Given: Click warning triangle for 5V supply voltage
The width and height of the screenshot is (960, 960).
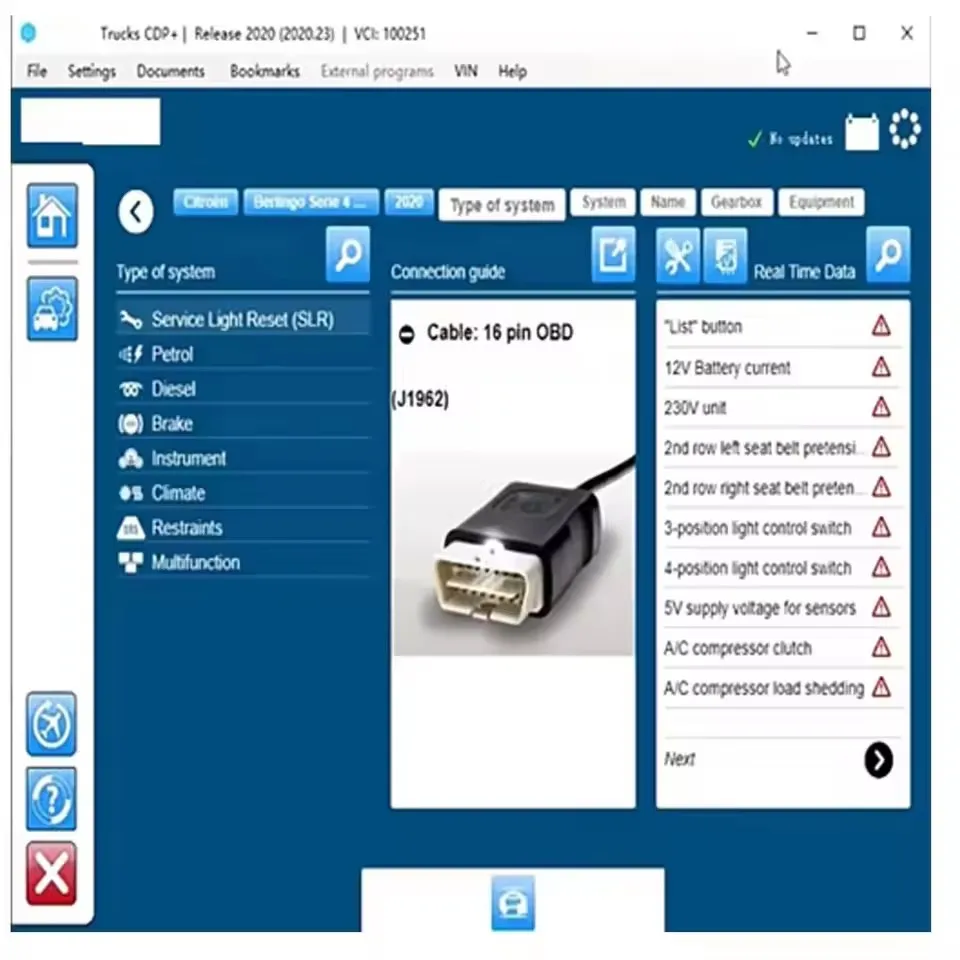Looking at the screenshot, I should 881,607.
